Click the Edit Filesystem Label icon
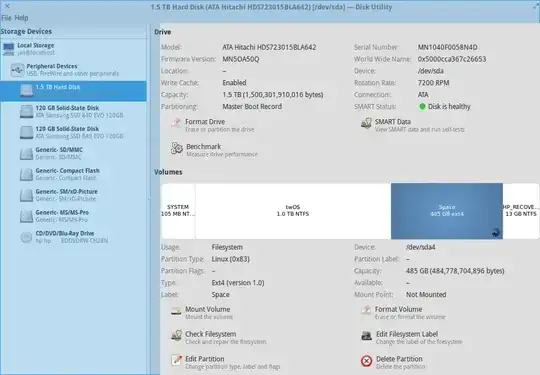The height and width of the screenshot is (375, 540). click(x=366, y=335)
